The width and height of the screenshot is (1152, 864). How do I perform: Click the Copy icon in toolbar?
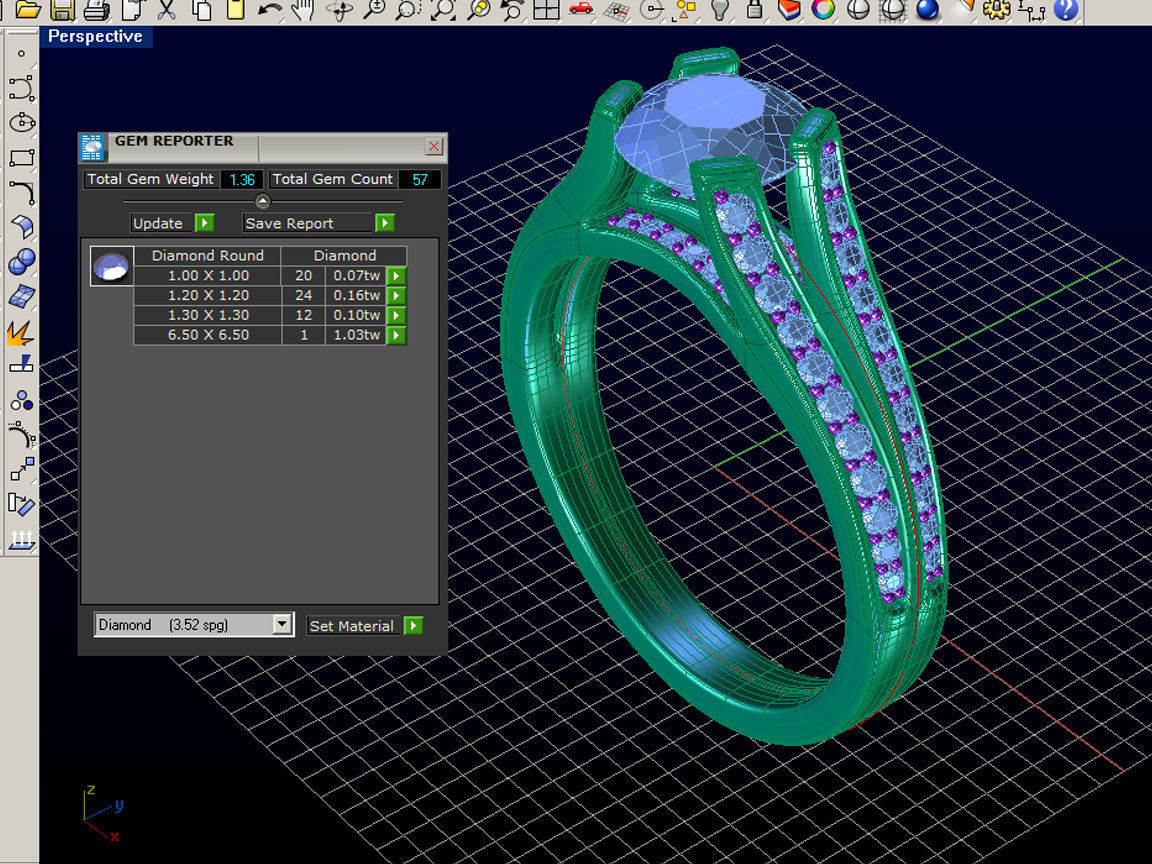coord(201,10)
